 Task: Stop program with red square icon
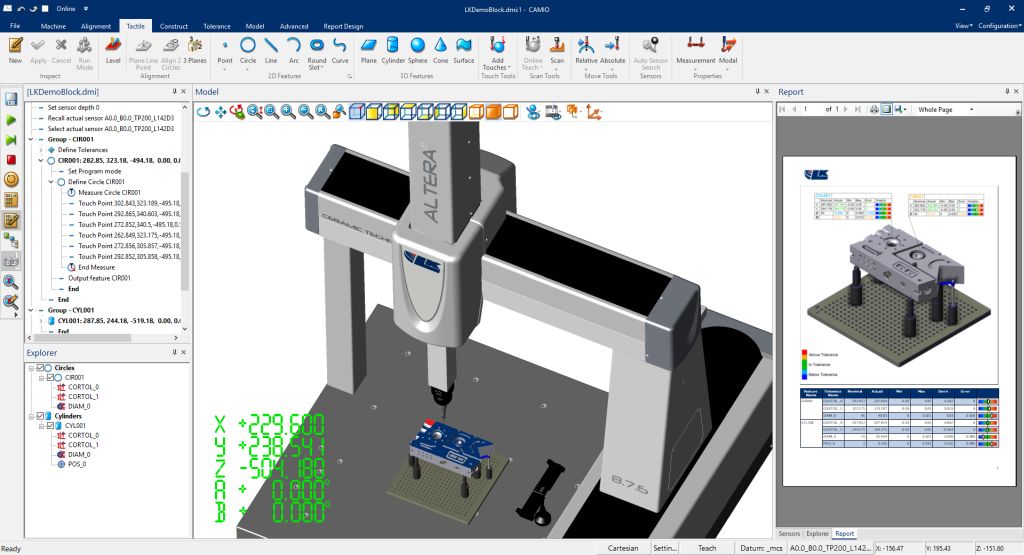[11, 159]
